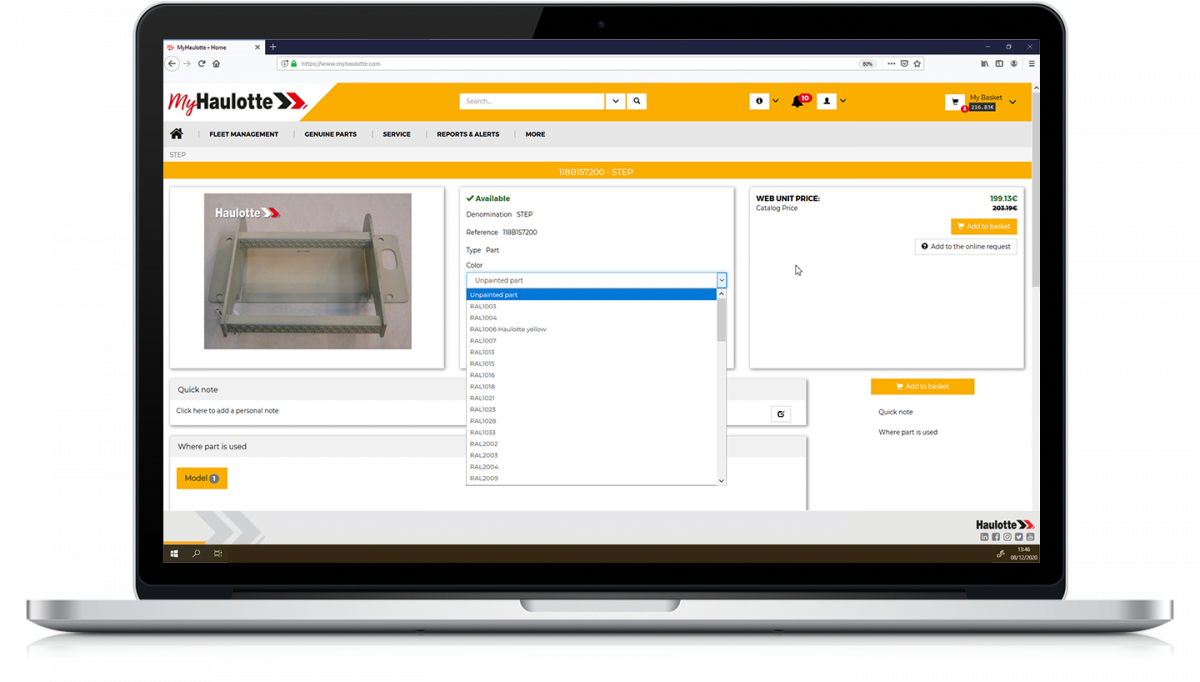1200x682 pixels.
Task: Click the Model button under Where part is used
Action: (202, 479)
